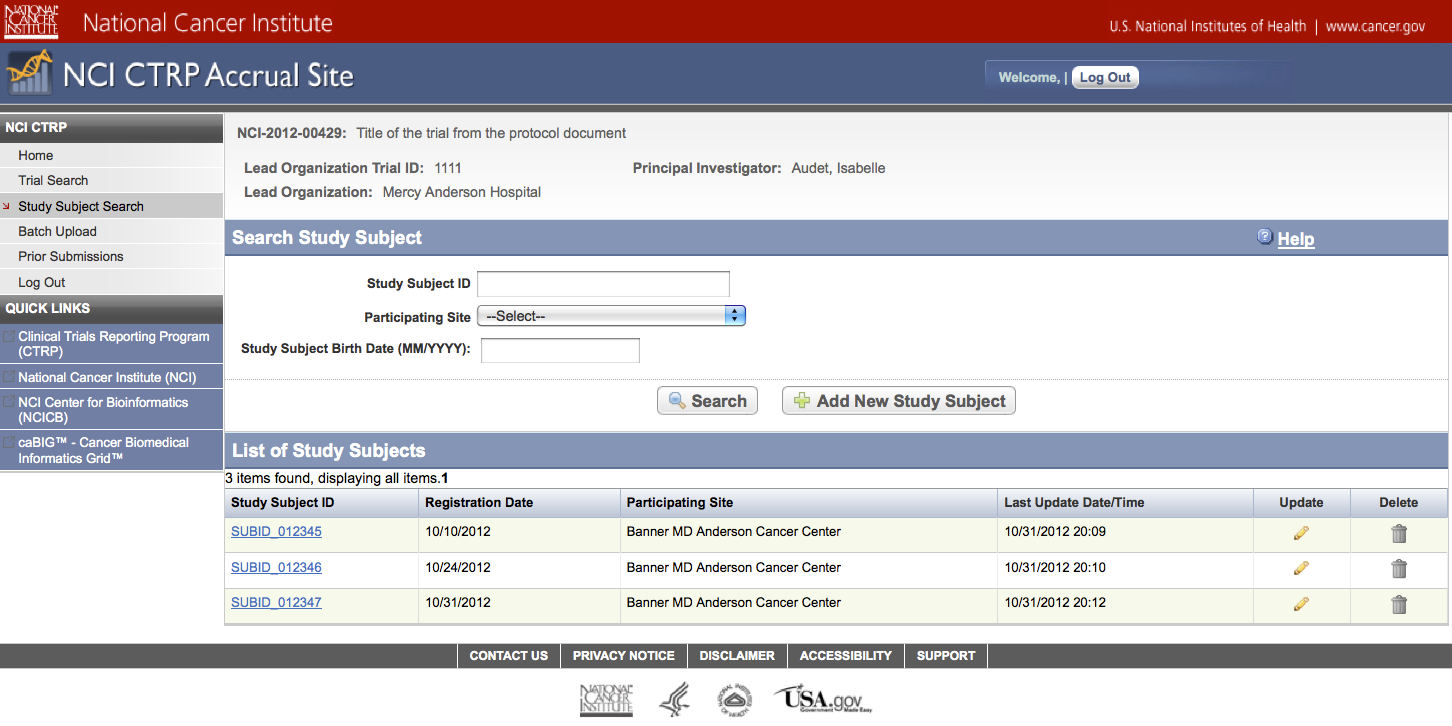Open subject link SUBID_012345

pos(276,532)
